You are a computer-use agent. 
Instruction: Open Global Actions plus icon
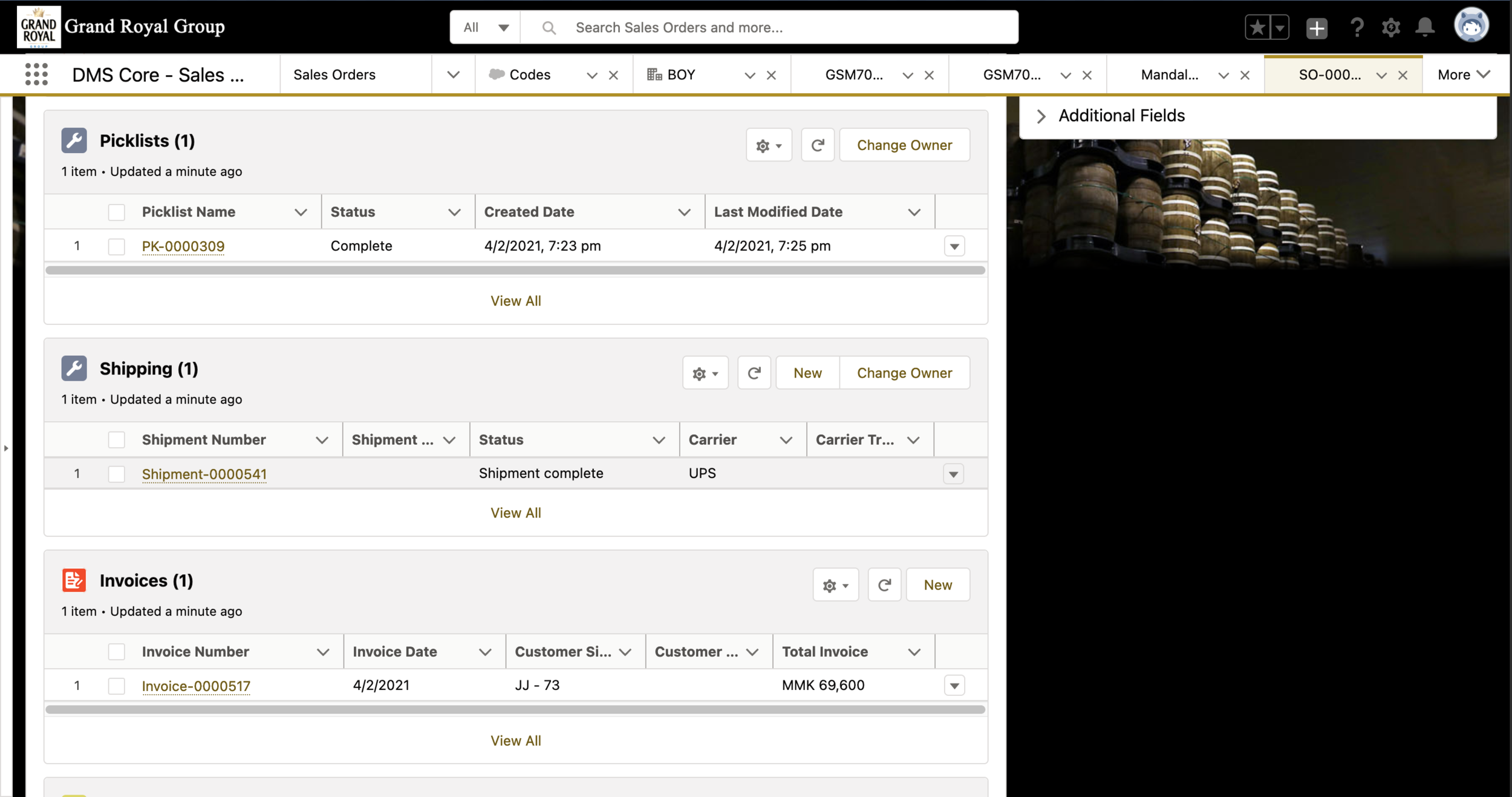[x=1317, y=28]
